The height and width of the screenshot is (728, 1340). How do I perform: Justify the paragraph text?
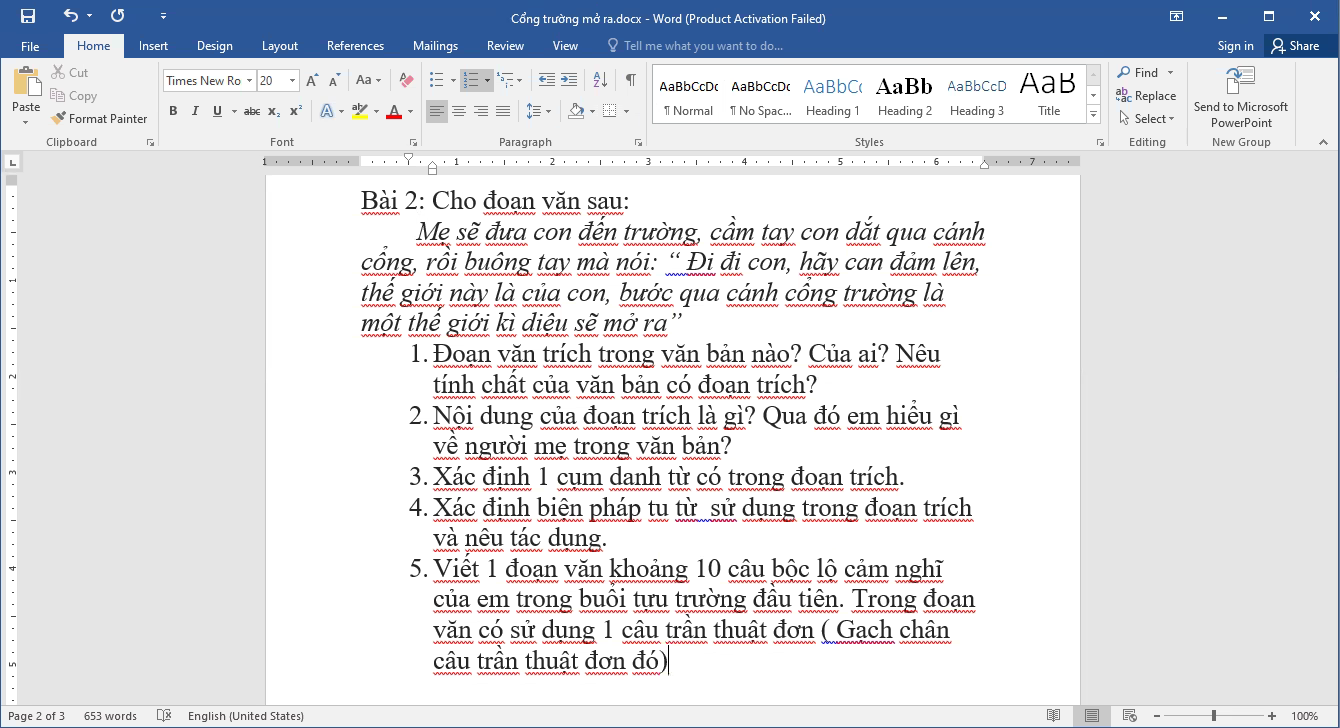[503, 111]
